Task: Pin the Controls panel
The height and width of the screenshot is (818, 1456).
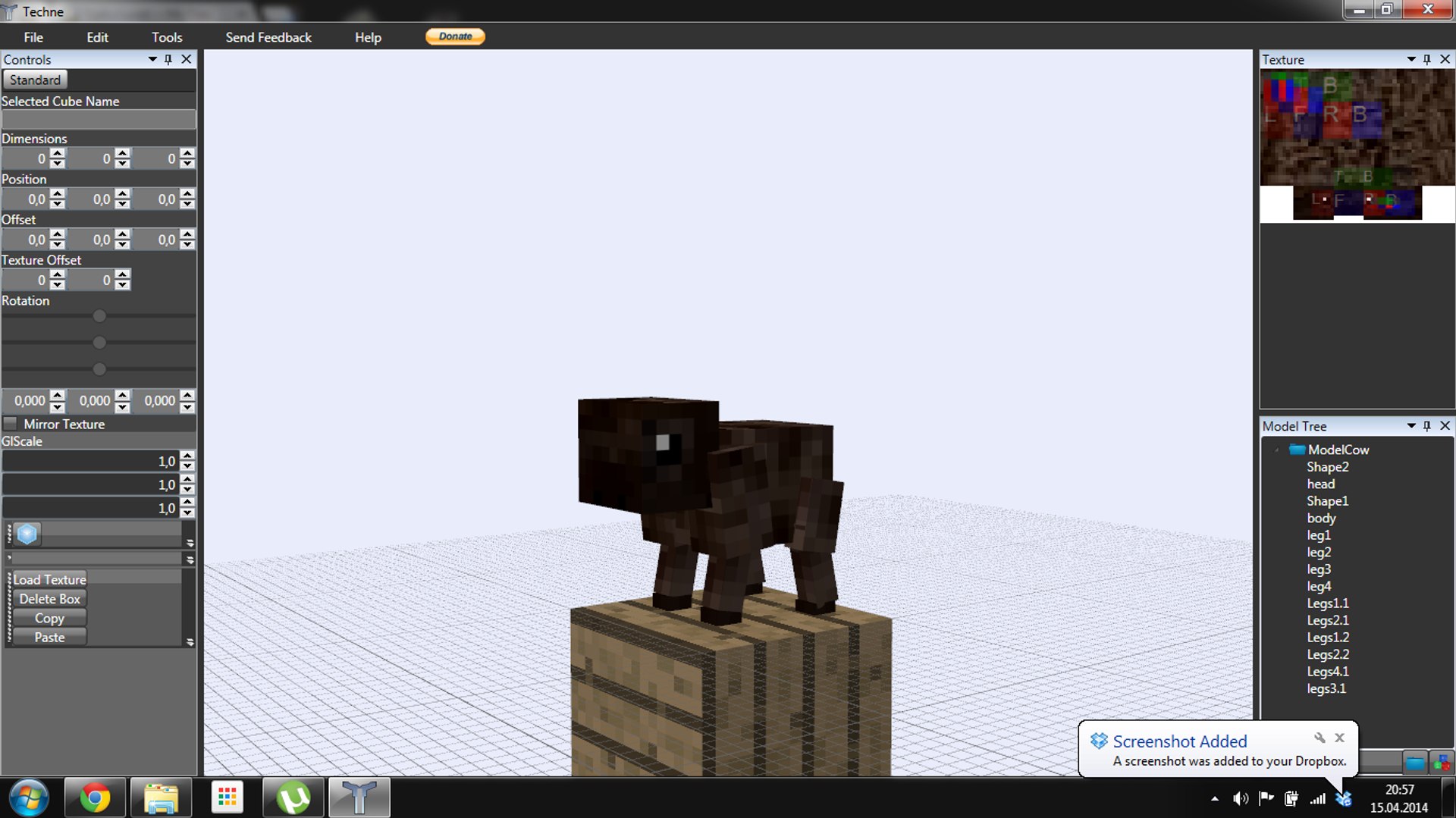Action: pyautogui.click(x=168, y=59)
